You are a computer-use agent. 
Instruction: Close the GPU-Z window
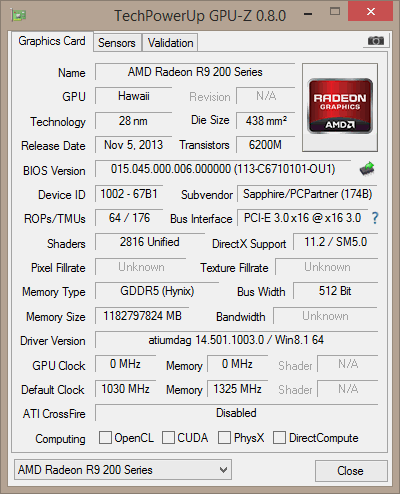(370, 12)
